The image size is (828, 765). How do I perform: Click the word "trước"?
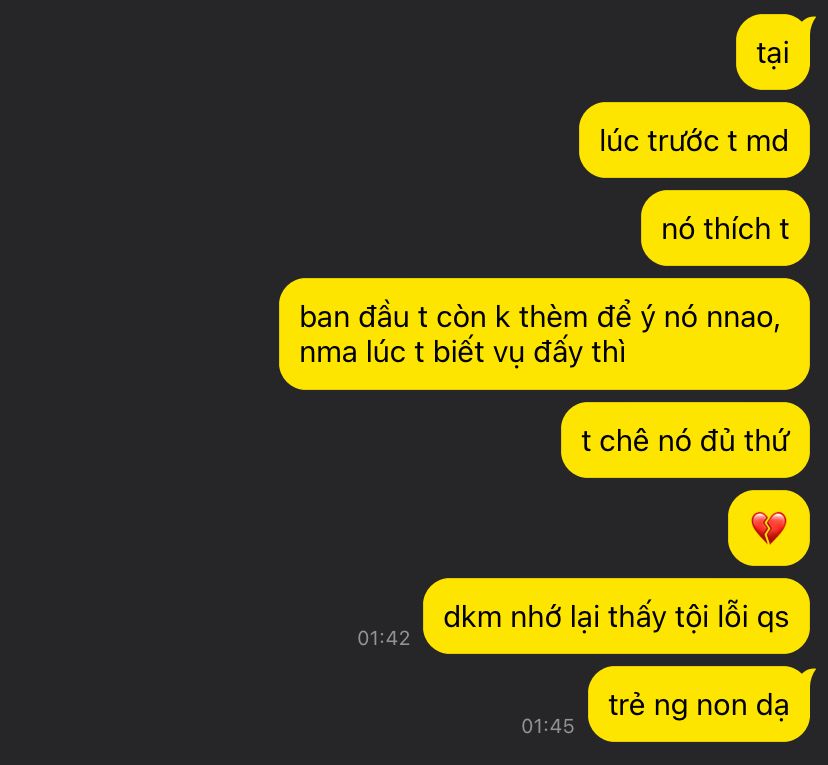(683, 141)
